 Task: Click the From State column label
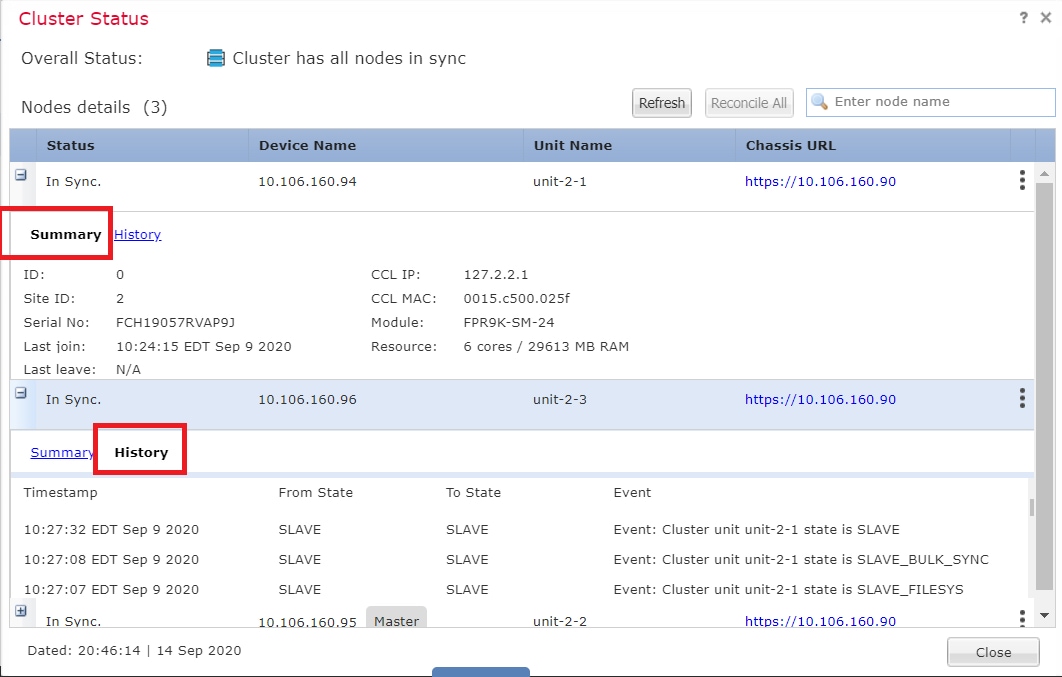[x=316, y=492]
